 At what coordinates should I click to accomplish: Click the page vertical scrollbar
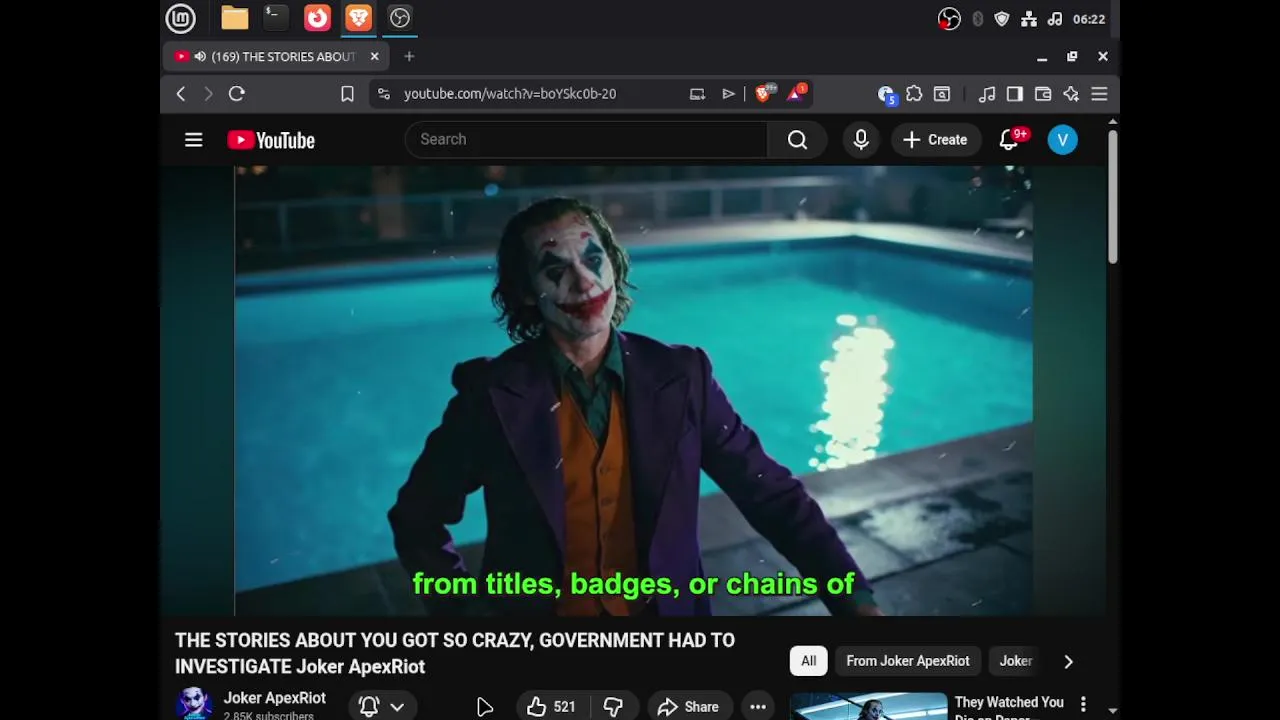click(1112, 196)
